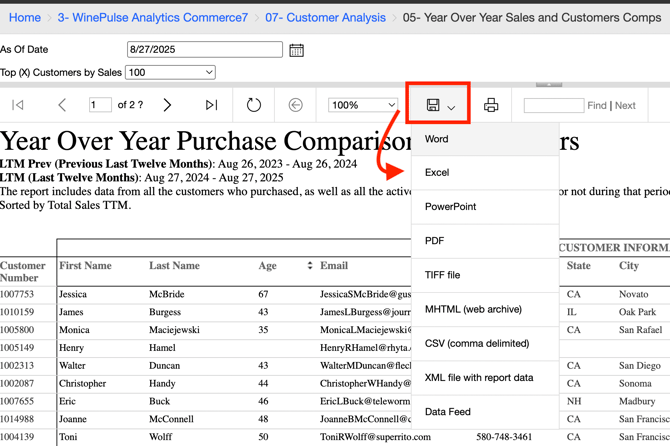This screenshot has height=446, width=670.
Task: Open the Home breadcrumb link
Action: [x=25, y=17]
